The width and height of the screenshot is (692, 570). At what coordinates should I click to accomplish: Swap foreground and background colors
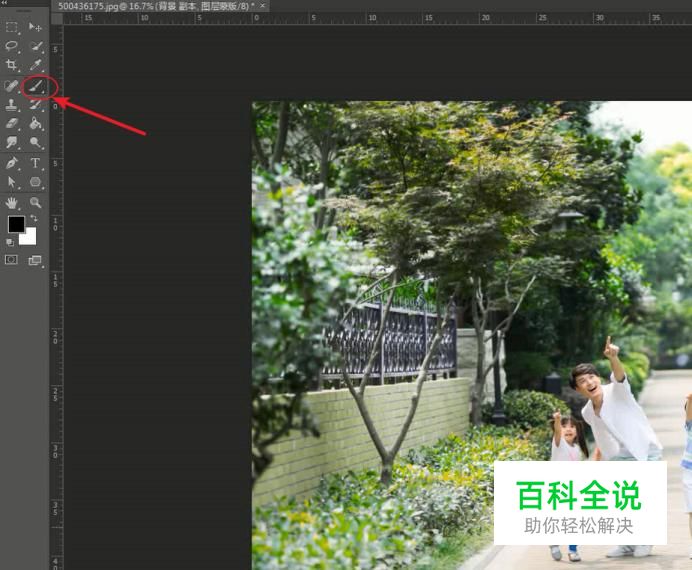point(34,218)
